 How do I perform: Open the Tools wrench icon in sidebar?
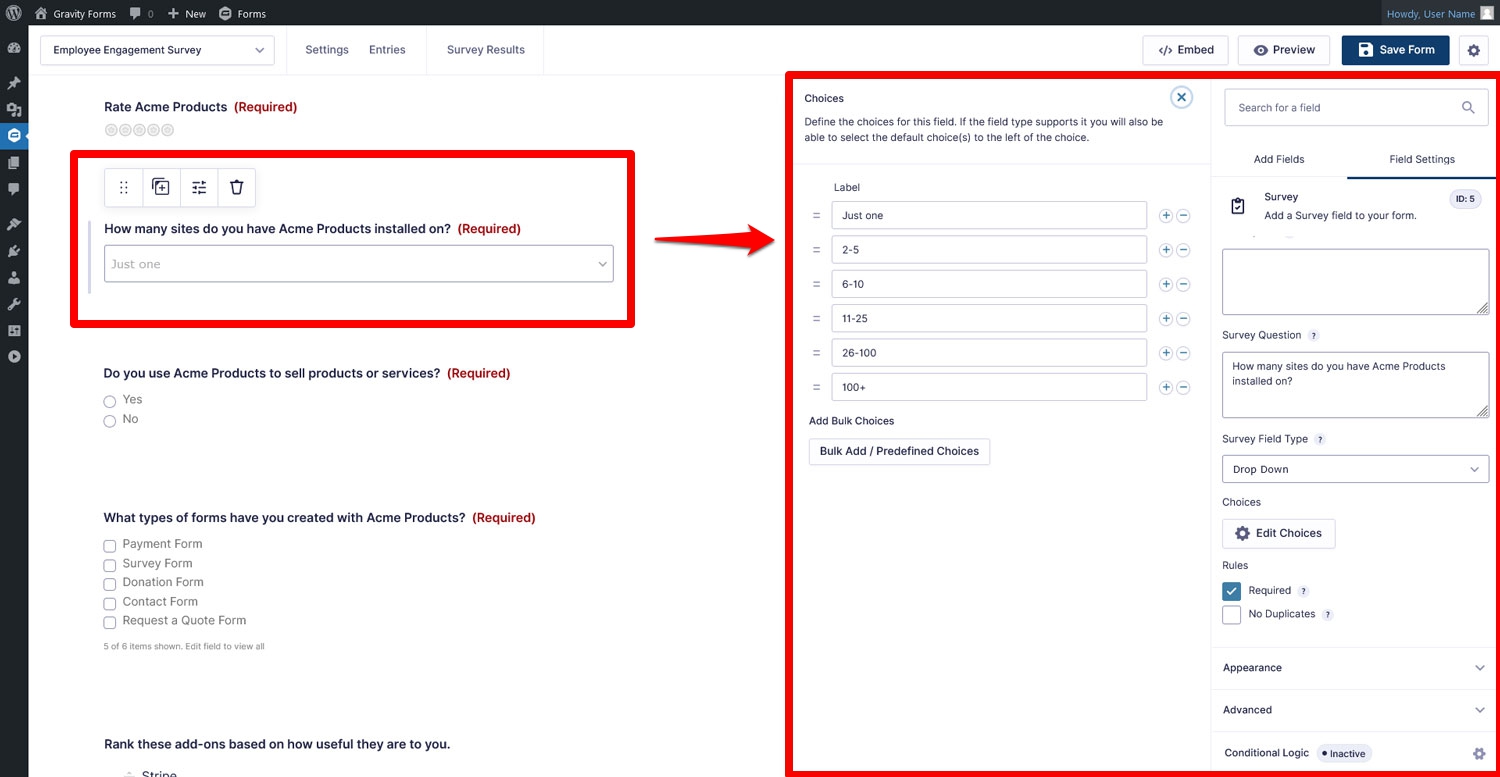14,304
